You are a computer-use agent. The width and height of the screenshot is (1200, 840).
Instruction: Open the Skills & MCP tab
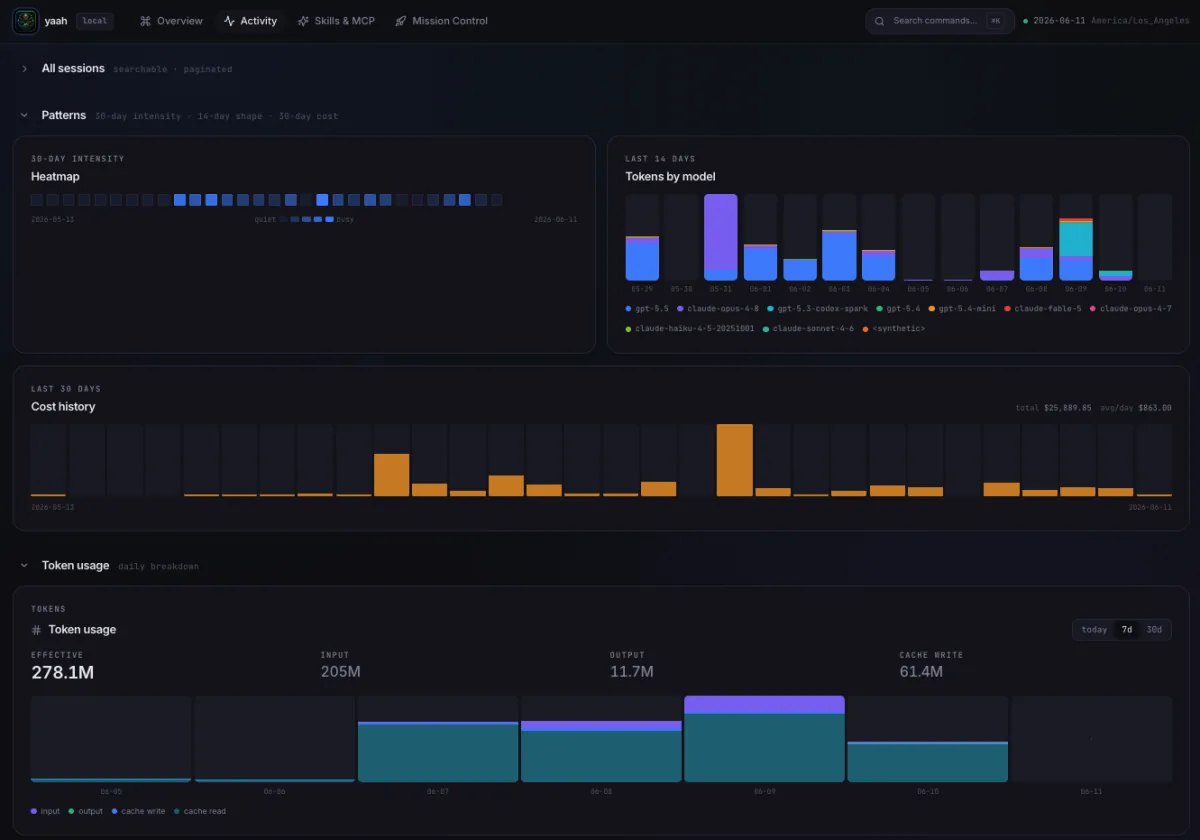[x=336, y=21]
